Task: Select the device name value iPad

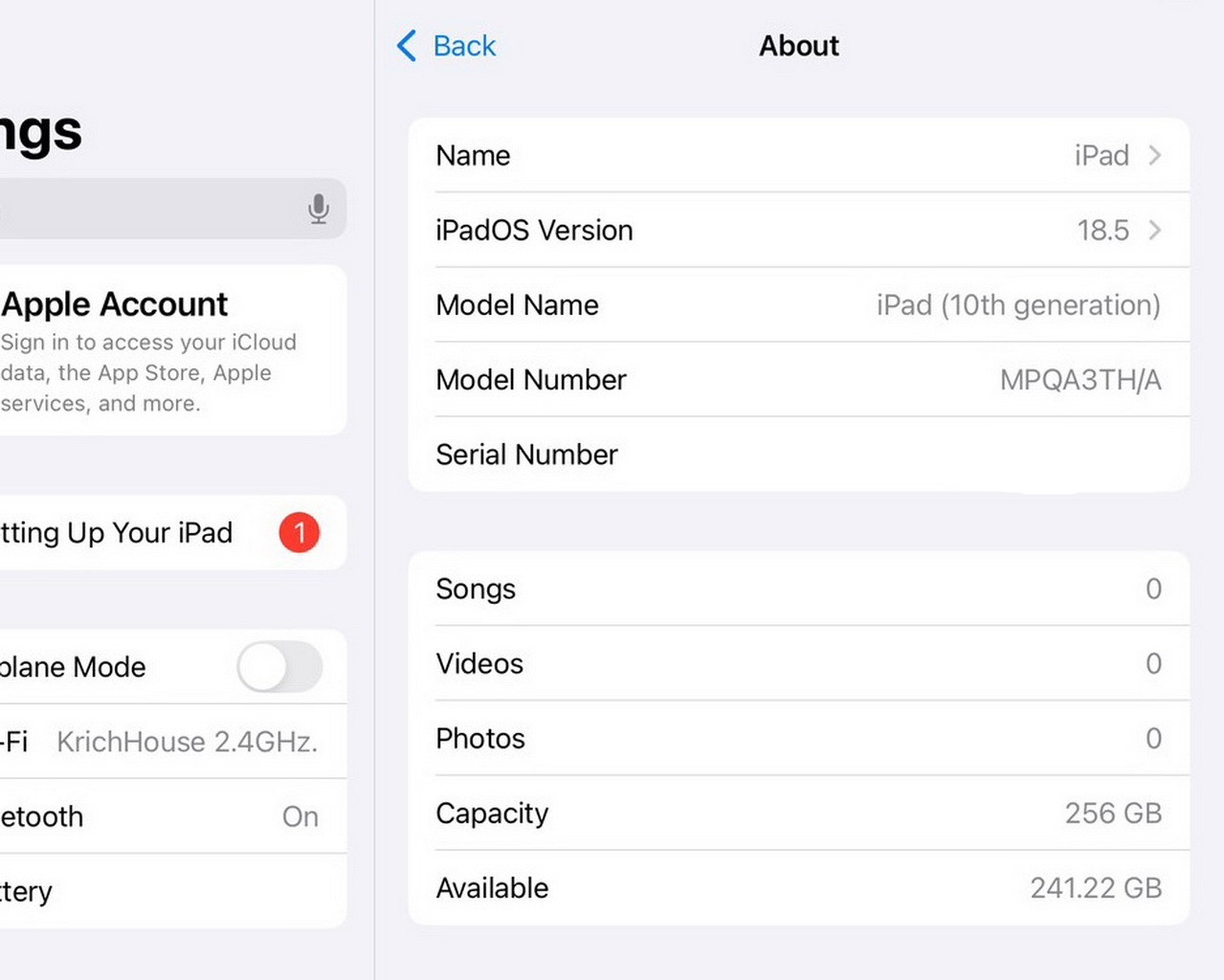Action: pyautogui.click(x=1102, y=155)
